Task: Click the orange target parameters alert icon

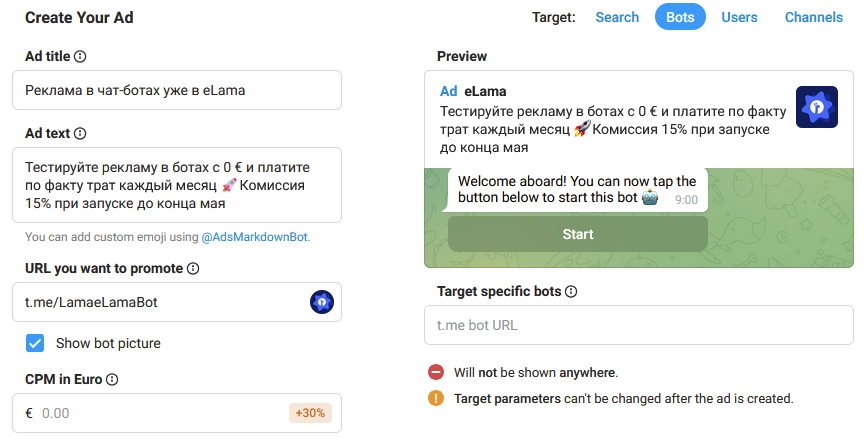Action: coord(436,398)
